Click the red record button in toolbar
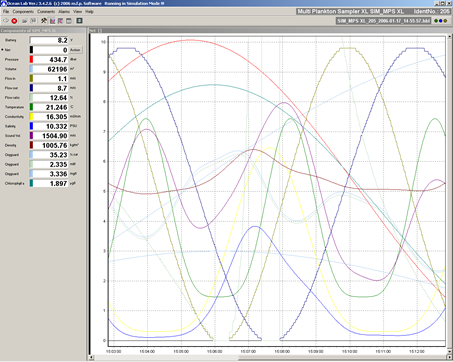Viewport: 453px width, 362px height. click(14, 21)
